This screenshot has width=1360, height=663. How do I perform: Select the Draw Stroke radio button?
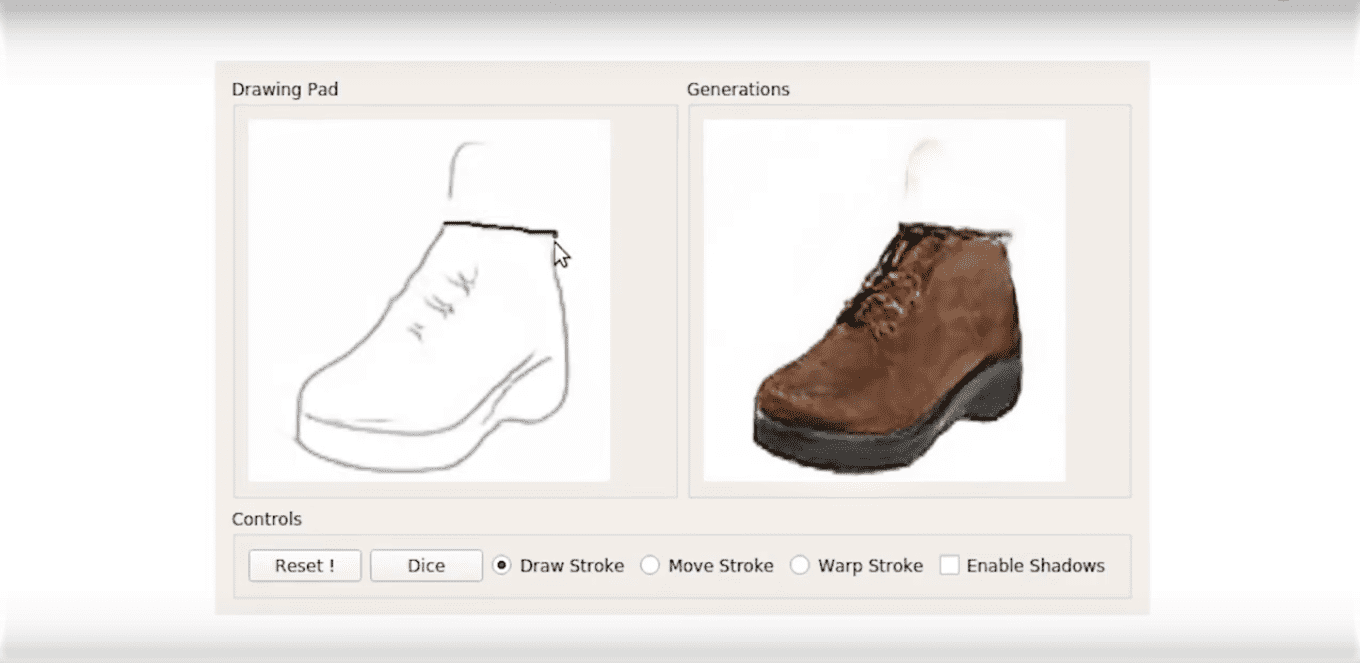pyautogui.click(x=502, y=566)
